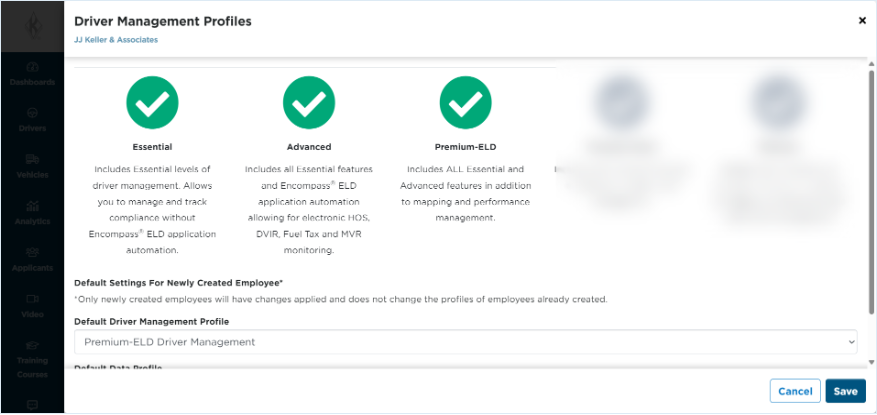Click the Save button
The height and width of the screenshot is (415, 877).
tap(846, 392)
